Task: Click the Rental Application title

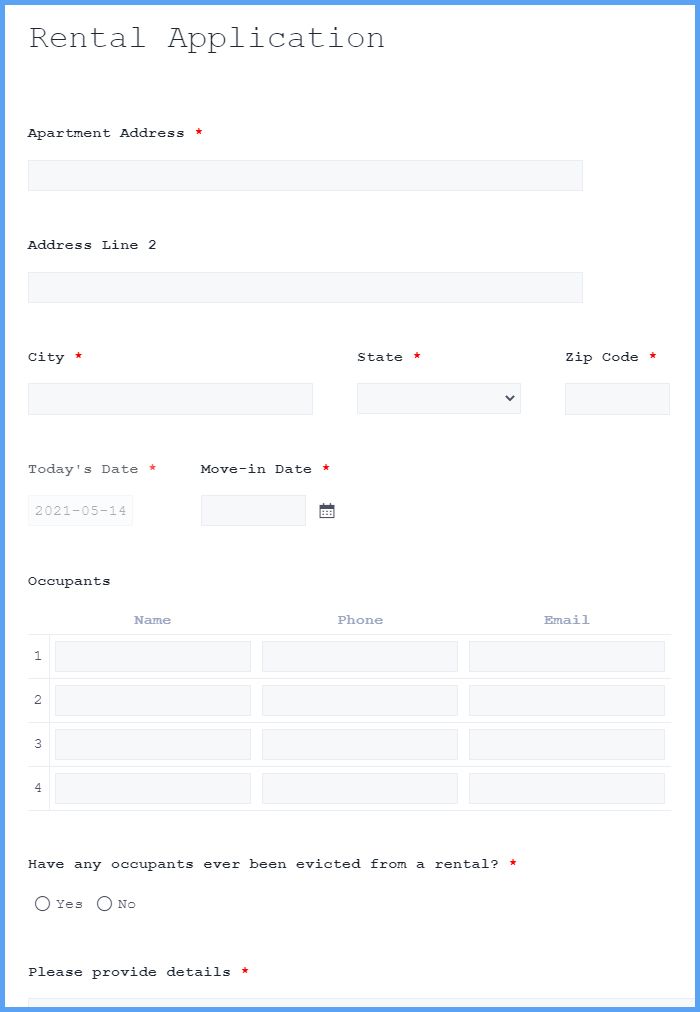Action: tap(206, 38)
